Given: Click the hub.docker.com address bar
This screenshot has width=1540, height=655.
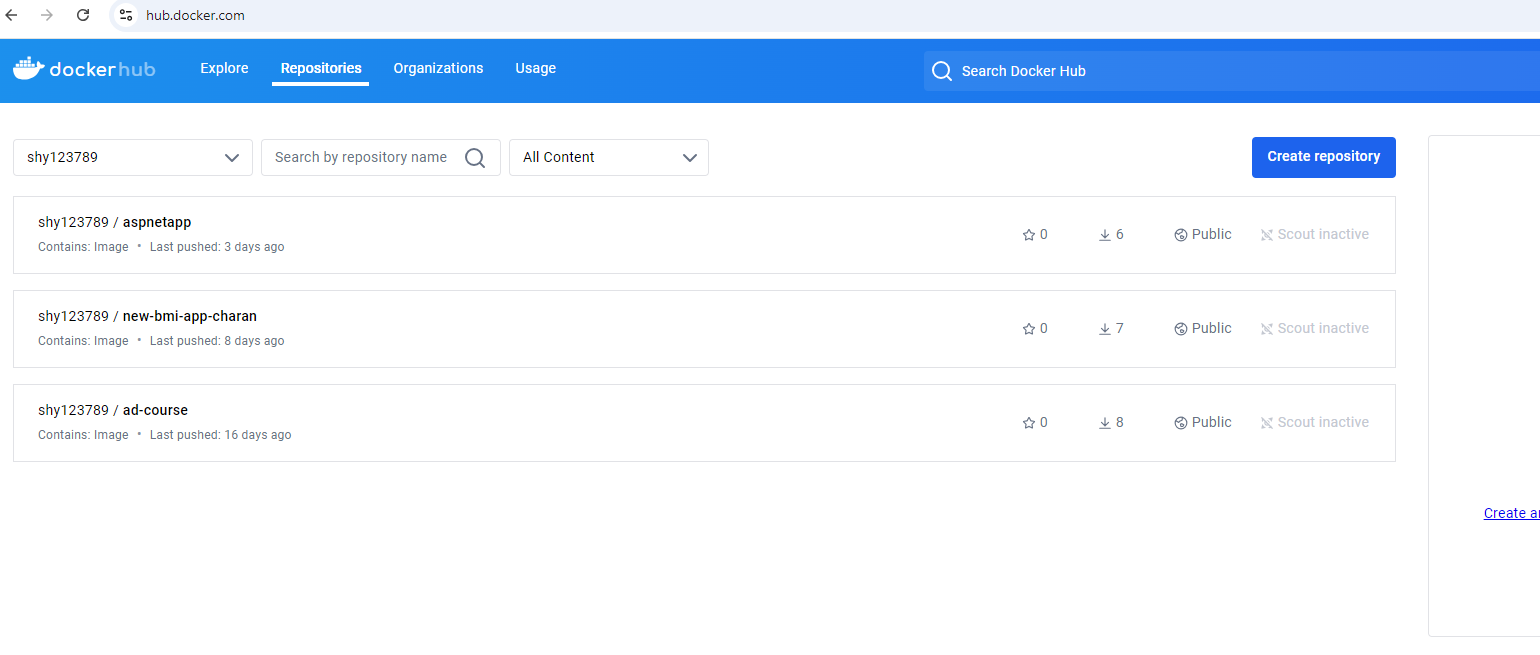Looking at the screenshot, I should 195,15.
